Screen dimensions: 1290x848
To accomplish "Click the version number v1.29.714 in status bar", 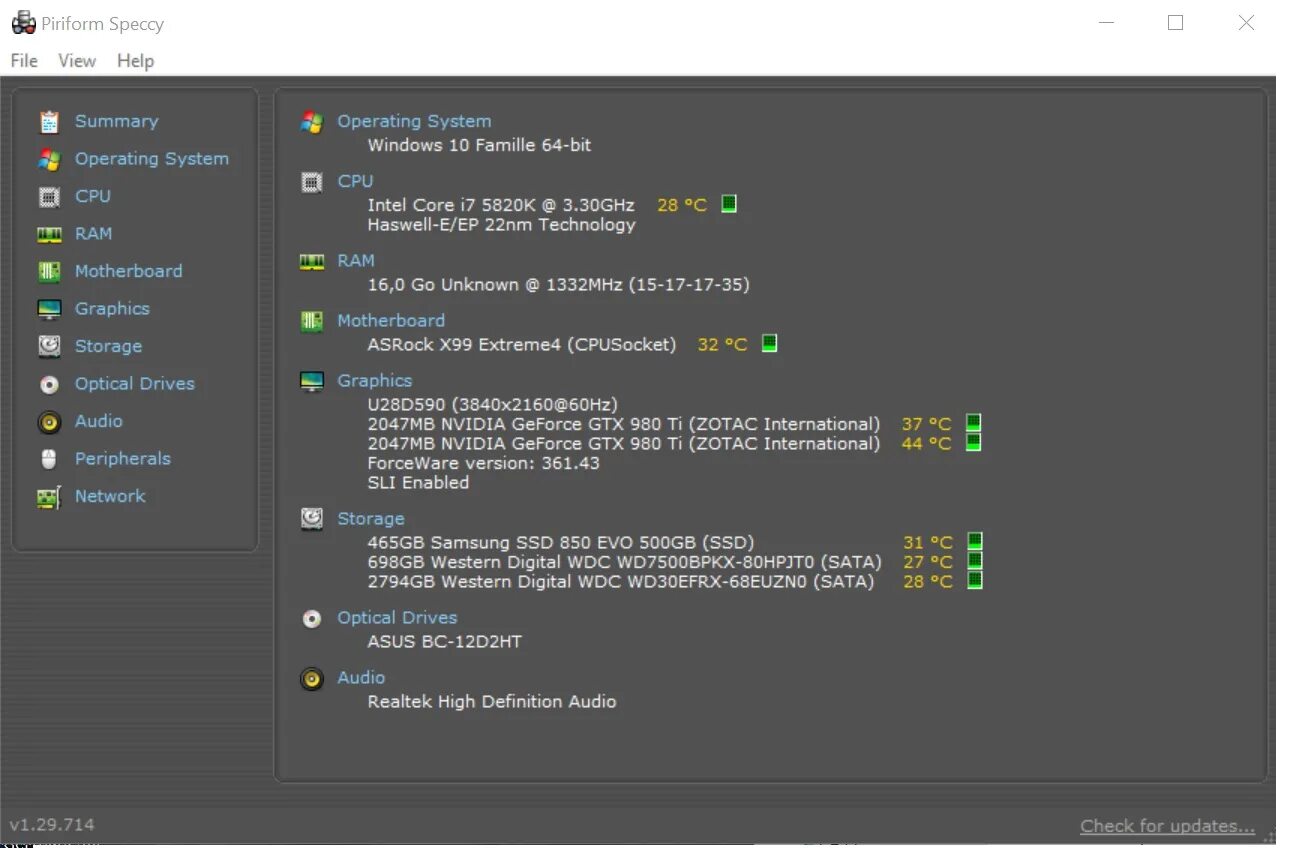I will point(52,825).
